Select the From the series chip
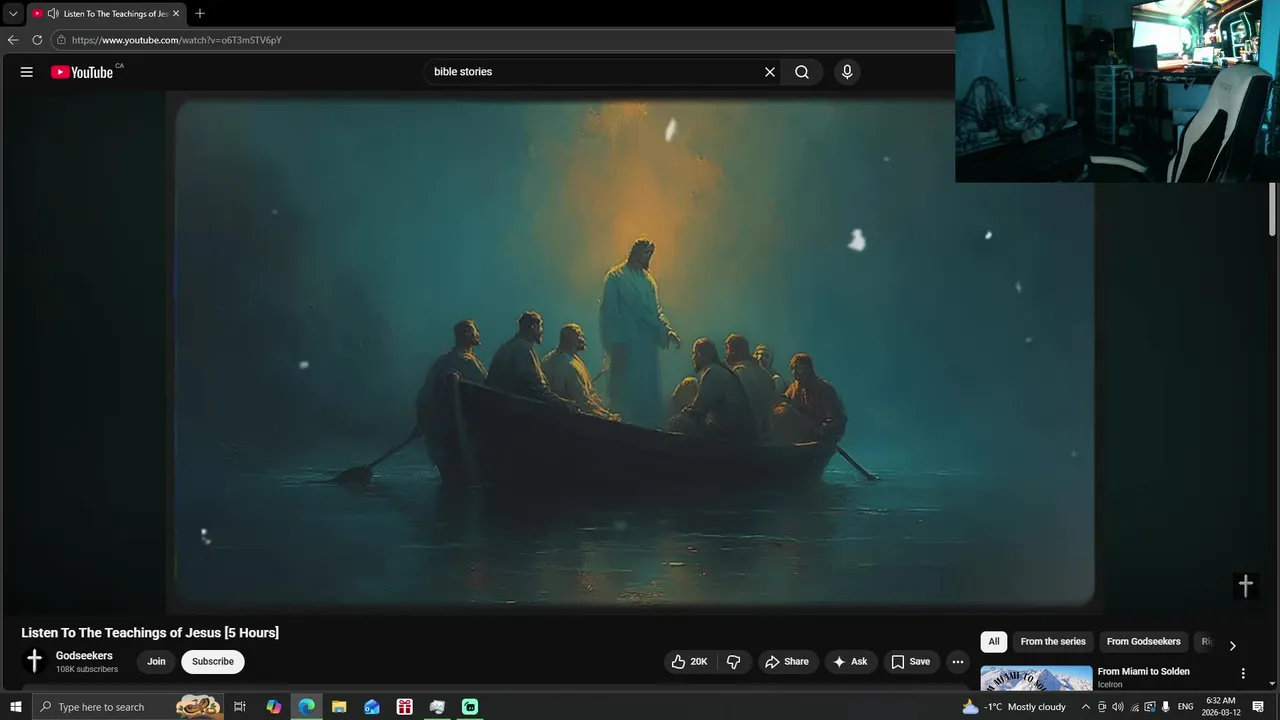1280x720 pixels. (1053, 642)
